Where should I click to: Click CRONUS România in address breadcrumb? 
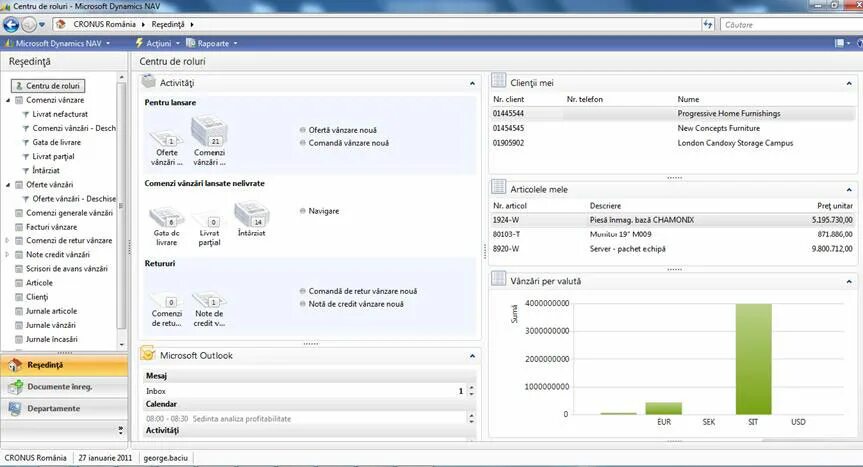(x=104, y=25)
